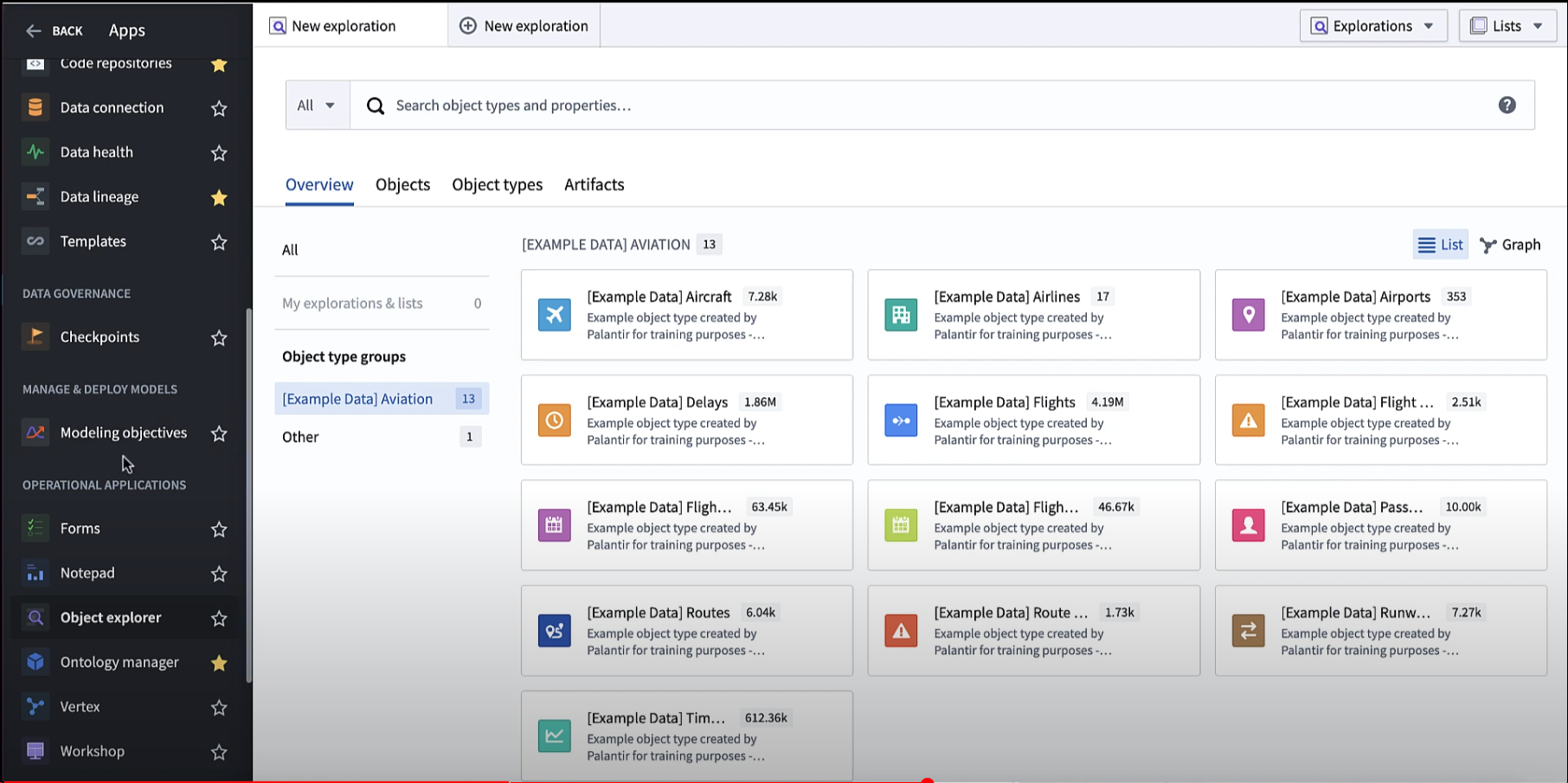Open the Forms app icon

pos(35,528)
